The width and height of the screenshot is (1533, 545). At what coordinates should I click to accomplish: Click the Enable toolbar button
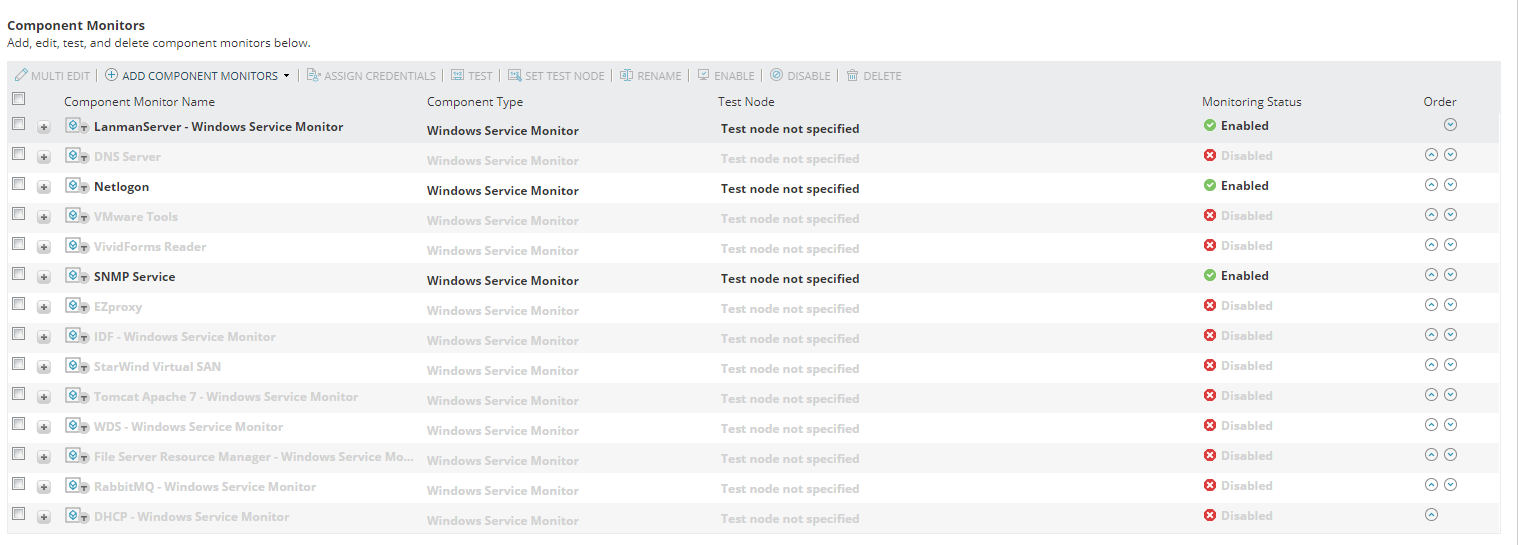tap(726, 76)
